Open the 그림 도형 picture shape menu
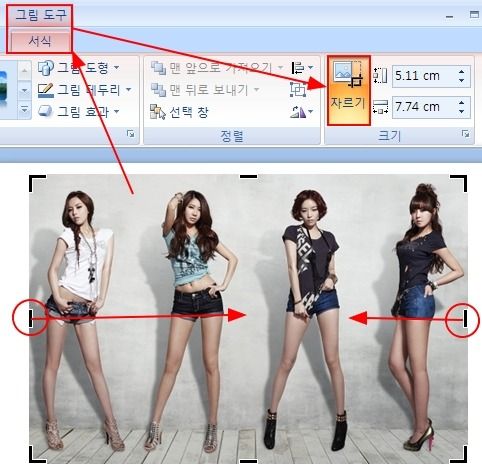 [79, 68]
